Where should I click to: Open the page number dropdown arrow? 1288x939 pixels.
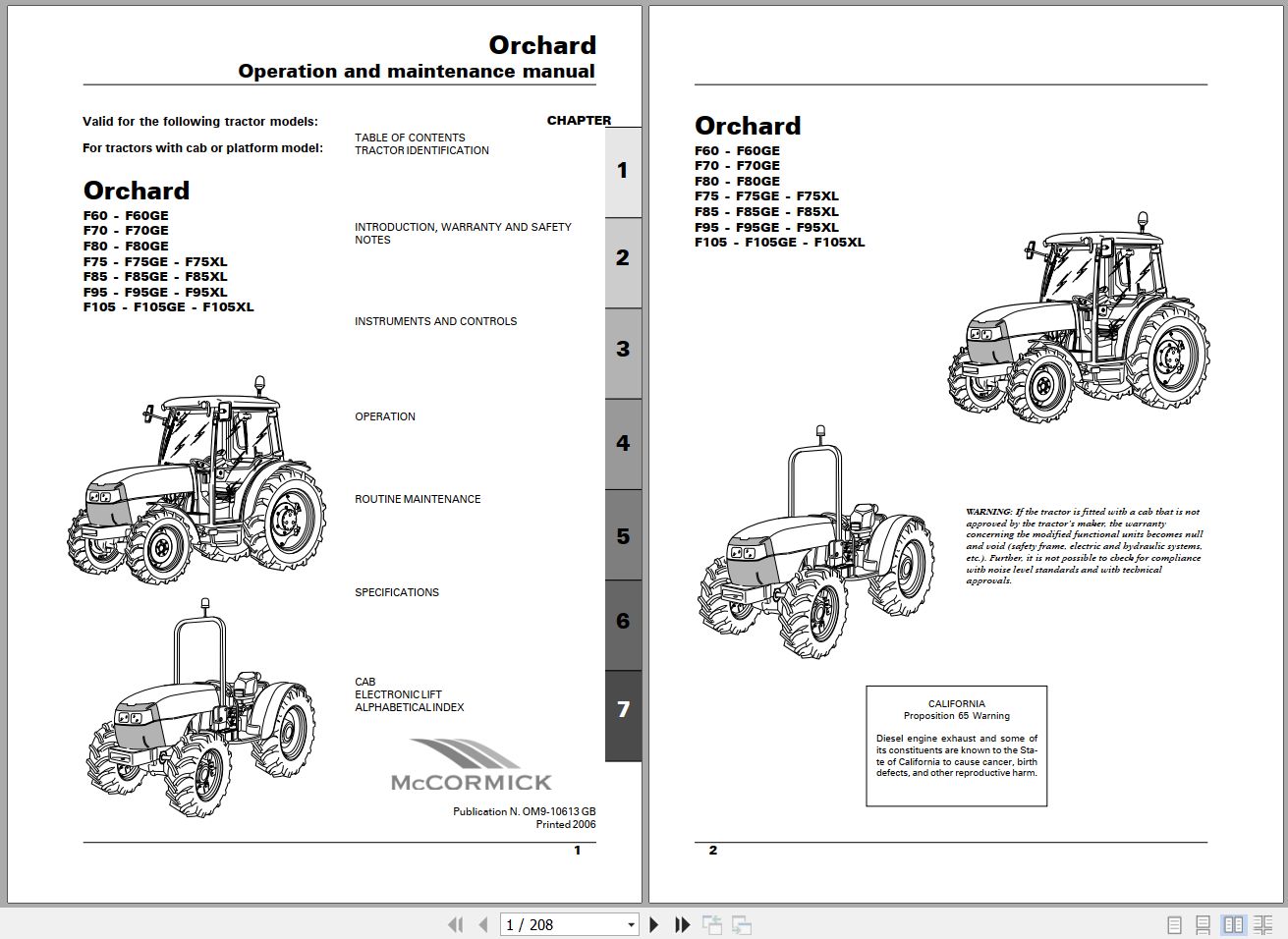(631, 925)
